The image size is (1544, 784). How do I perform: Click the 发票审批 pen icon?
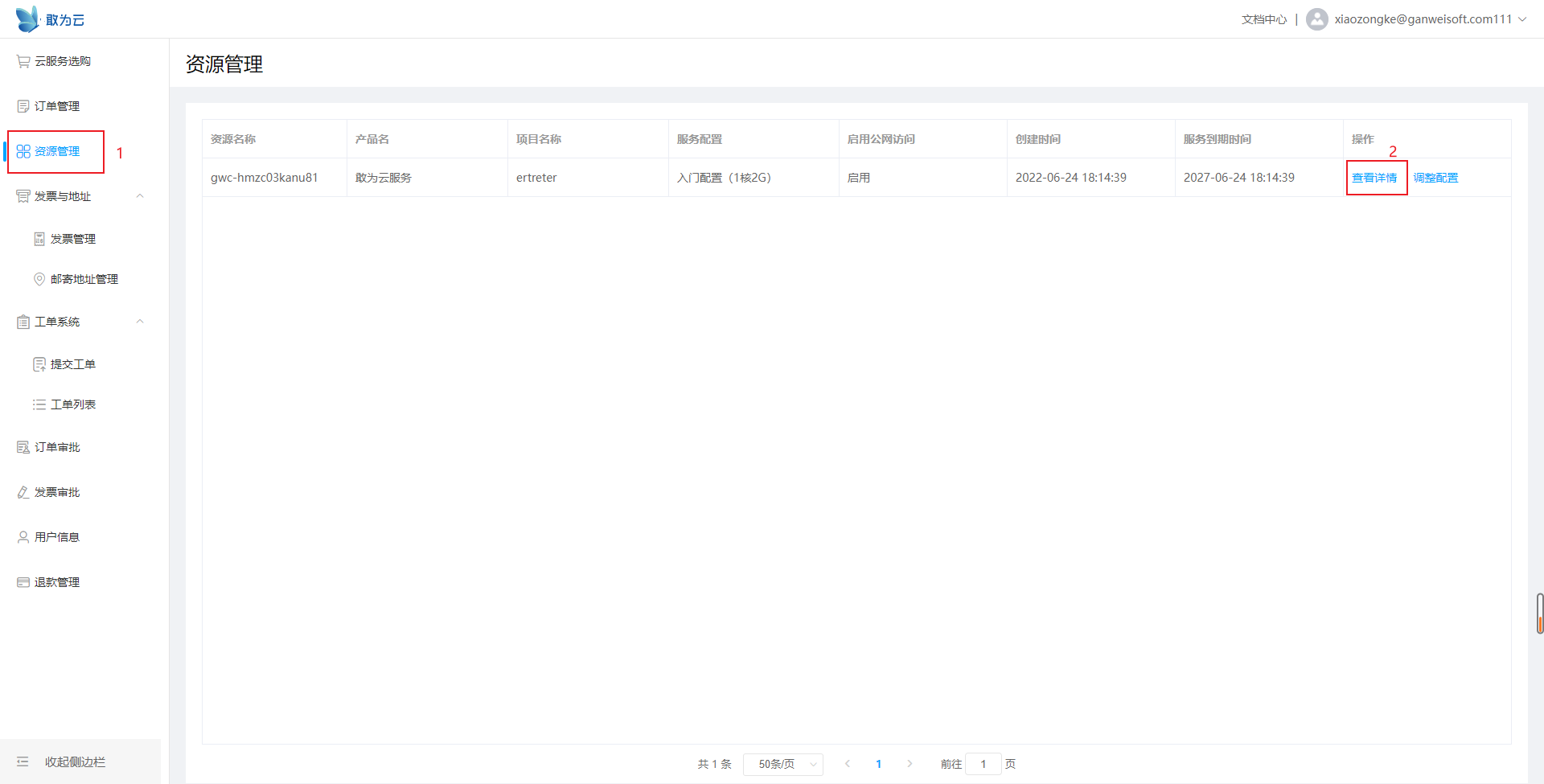tap(23, 492)
